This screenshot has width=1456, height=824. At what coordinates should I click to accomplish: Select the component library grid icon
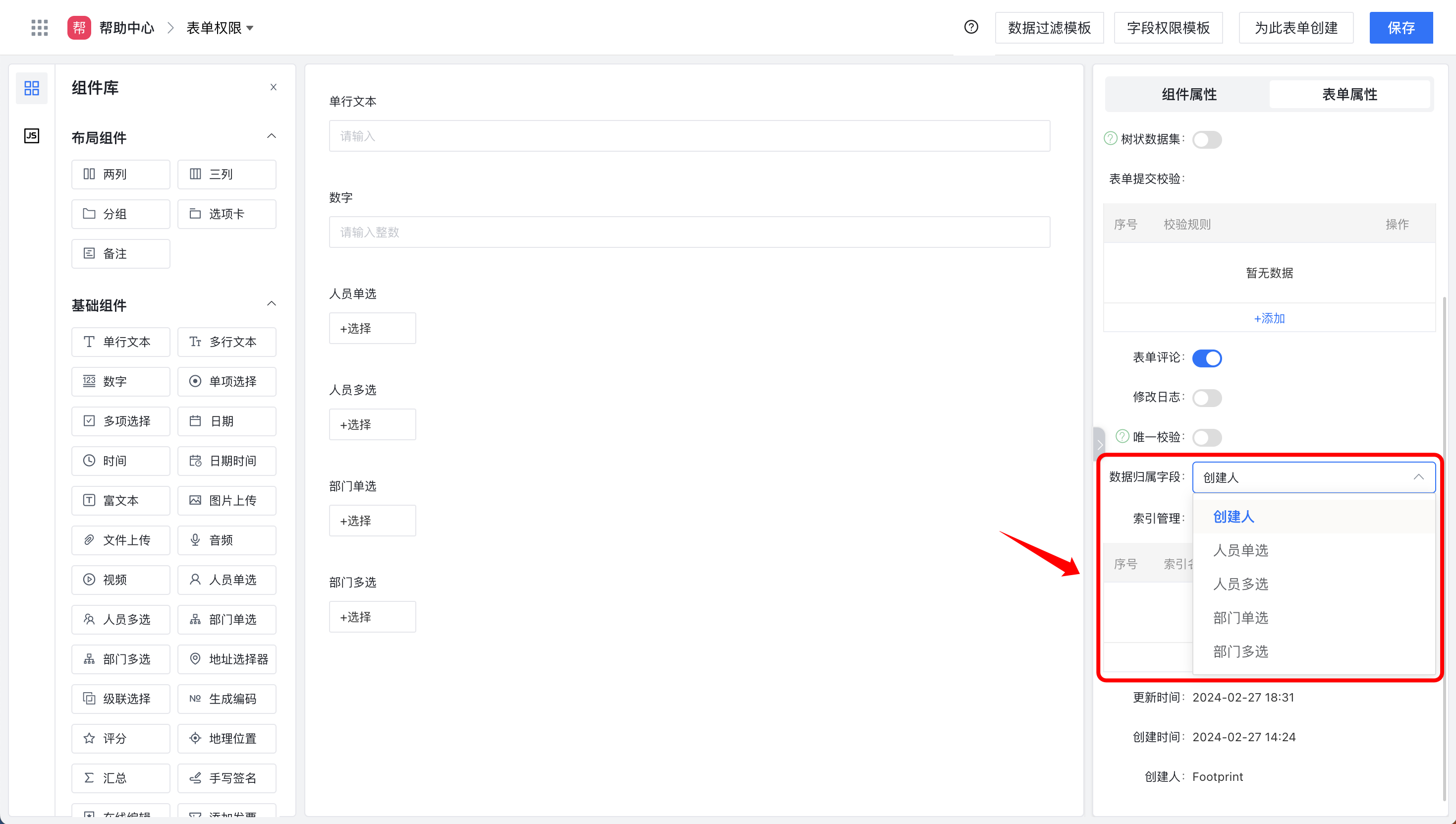32,88
